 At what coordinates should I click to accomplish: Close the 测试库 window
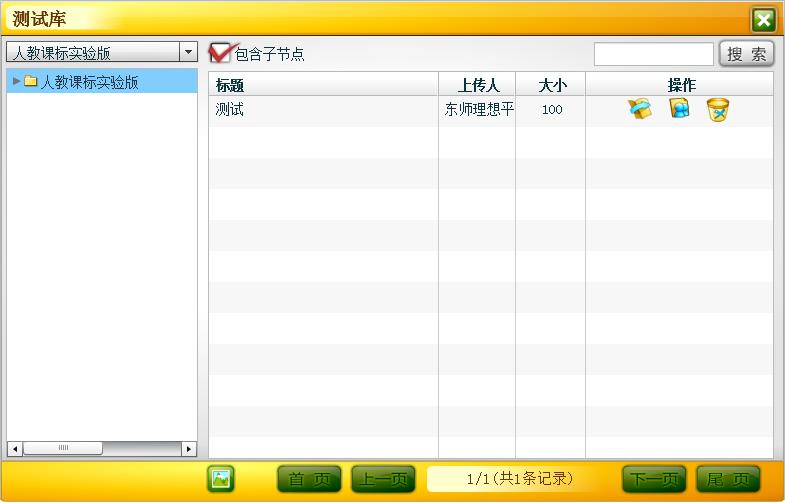763,20
